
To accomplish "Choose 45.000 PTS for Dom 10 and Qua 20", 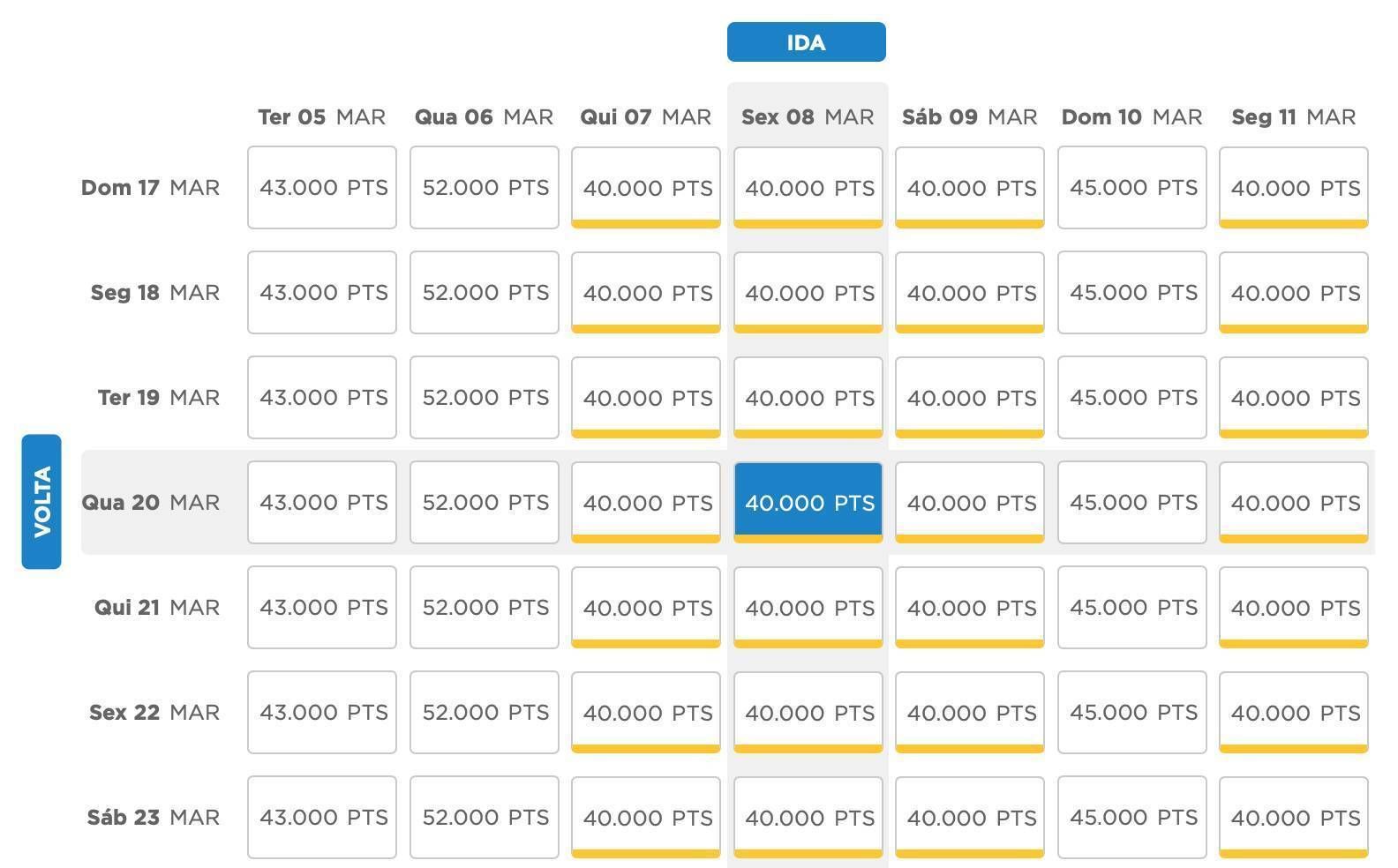I will [x=1131, y=502].
